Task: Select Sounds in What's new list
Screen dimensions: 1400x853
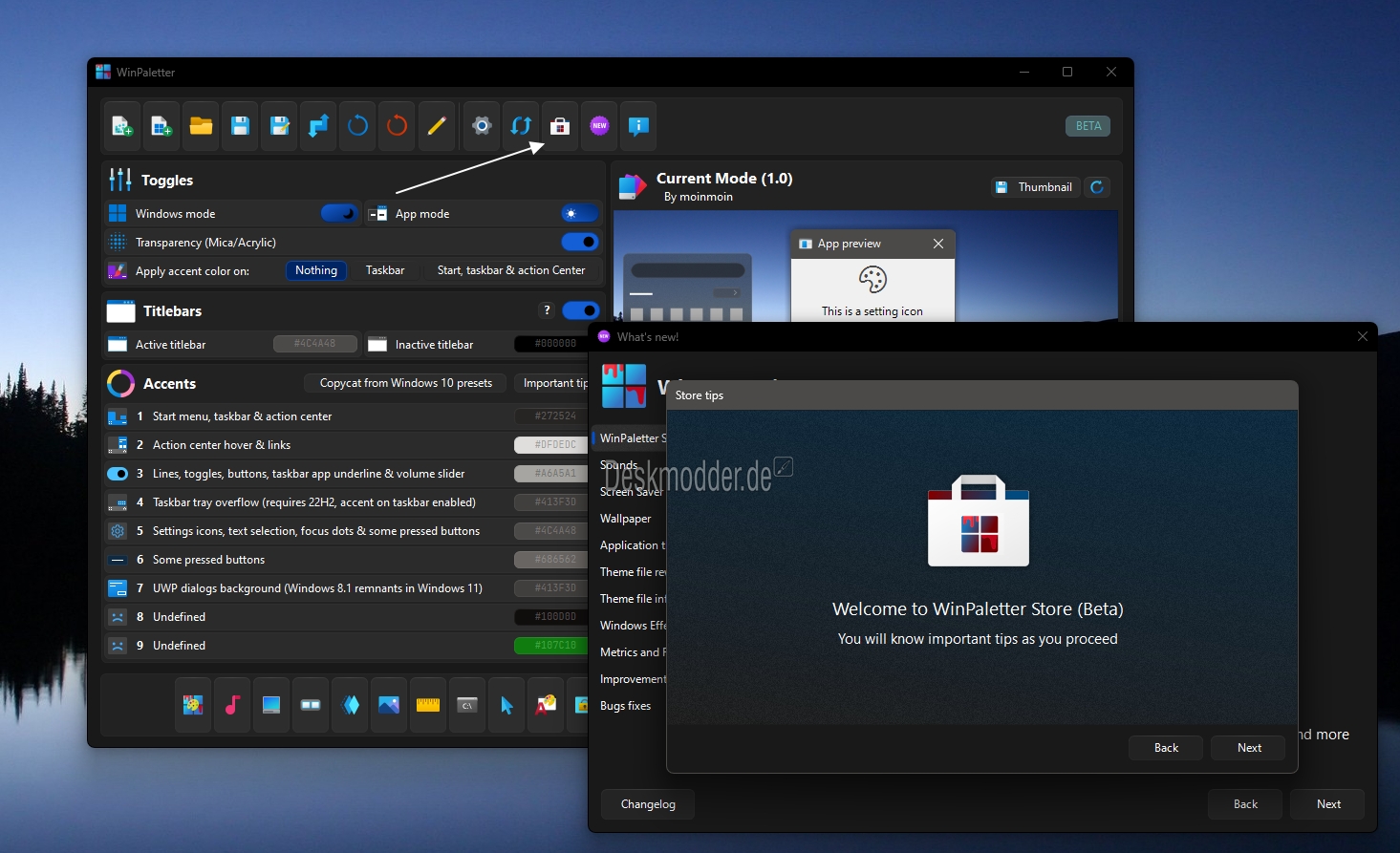Action: [x=619, y=465]
